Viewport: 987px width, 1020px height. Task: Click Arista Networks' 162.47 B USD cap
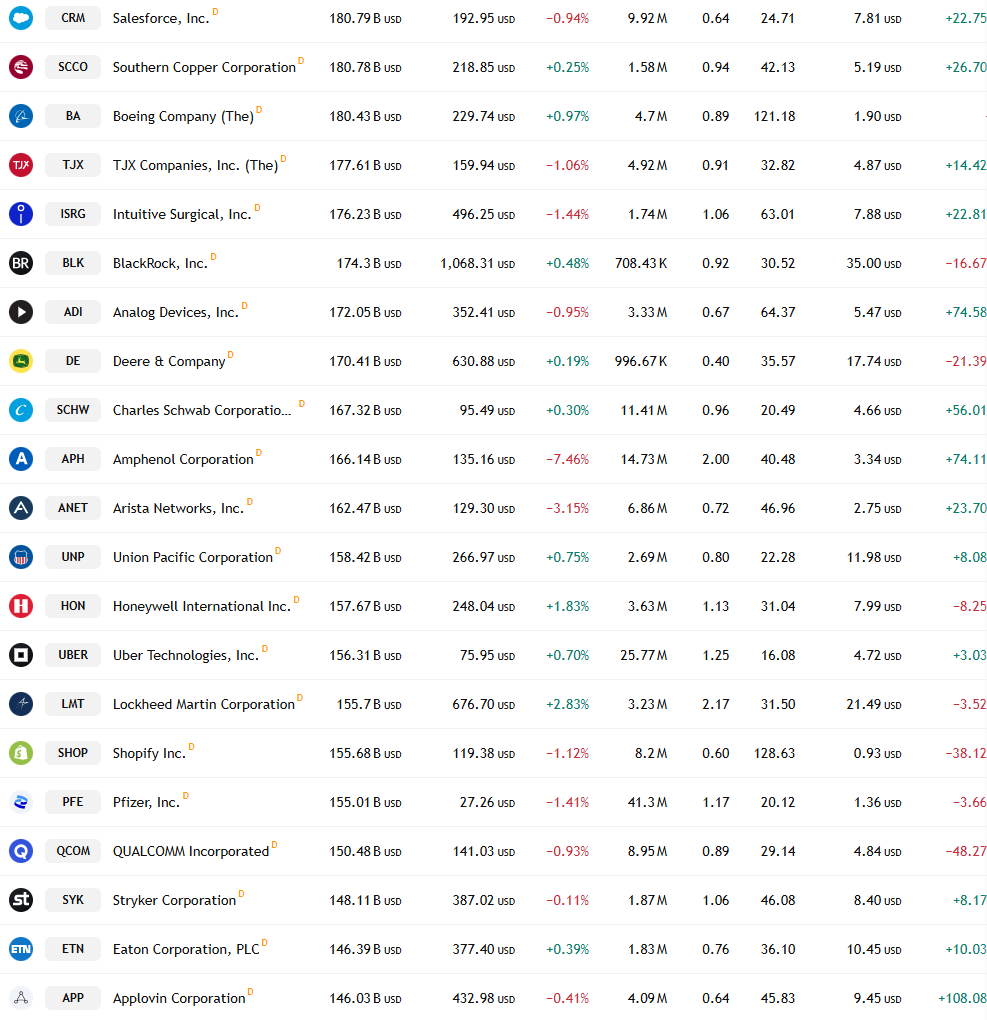click(x=365, y=508)
